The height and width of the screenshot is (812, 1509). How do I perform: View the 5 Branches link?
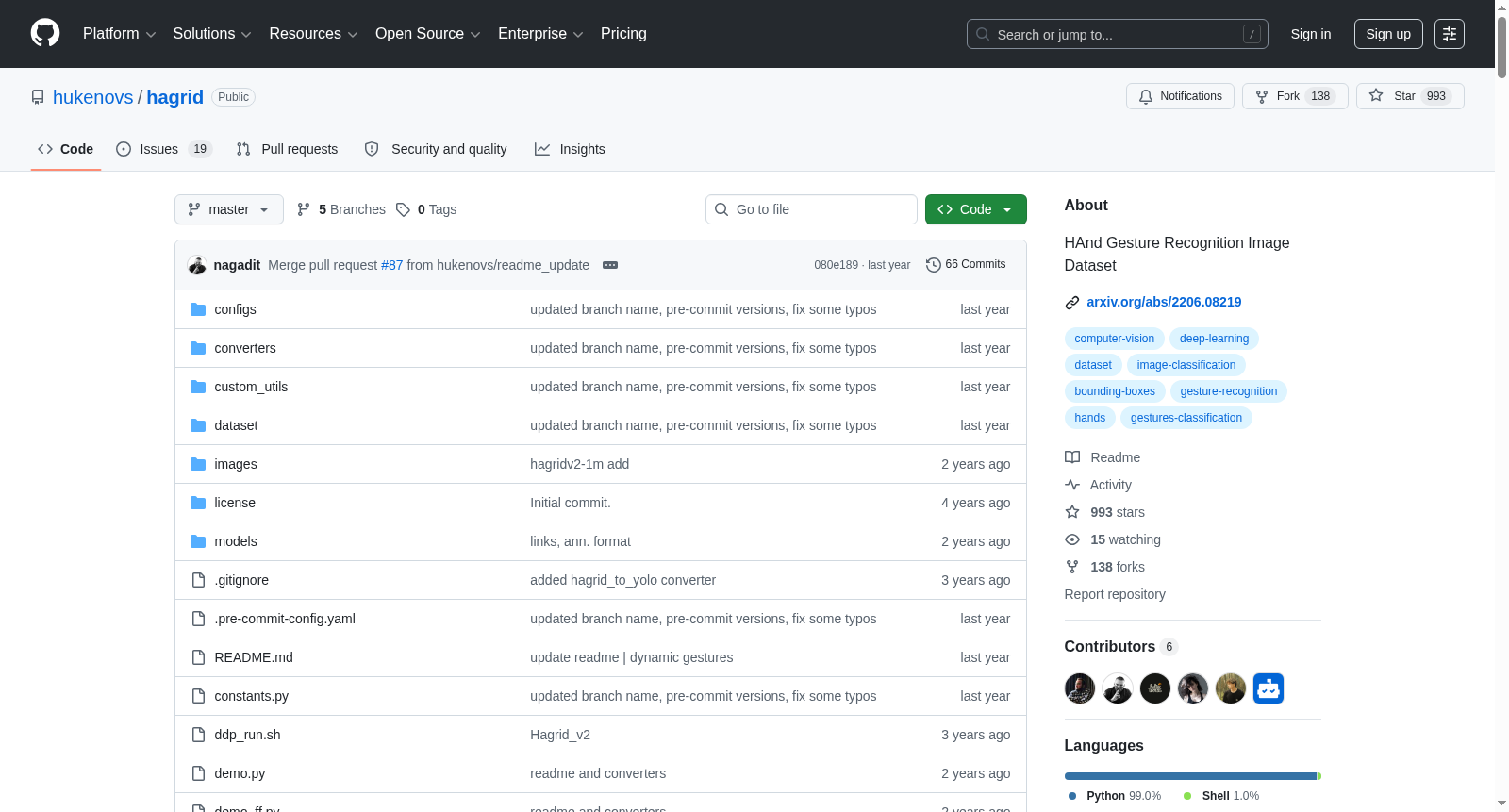pos(341,209)
